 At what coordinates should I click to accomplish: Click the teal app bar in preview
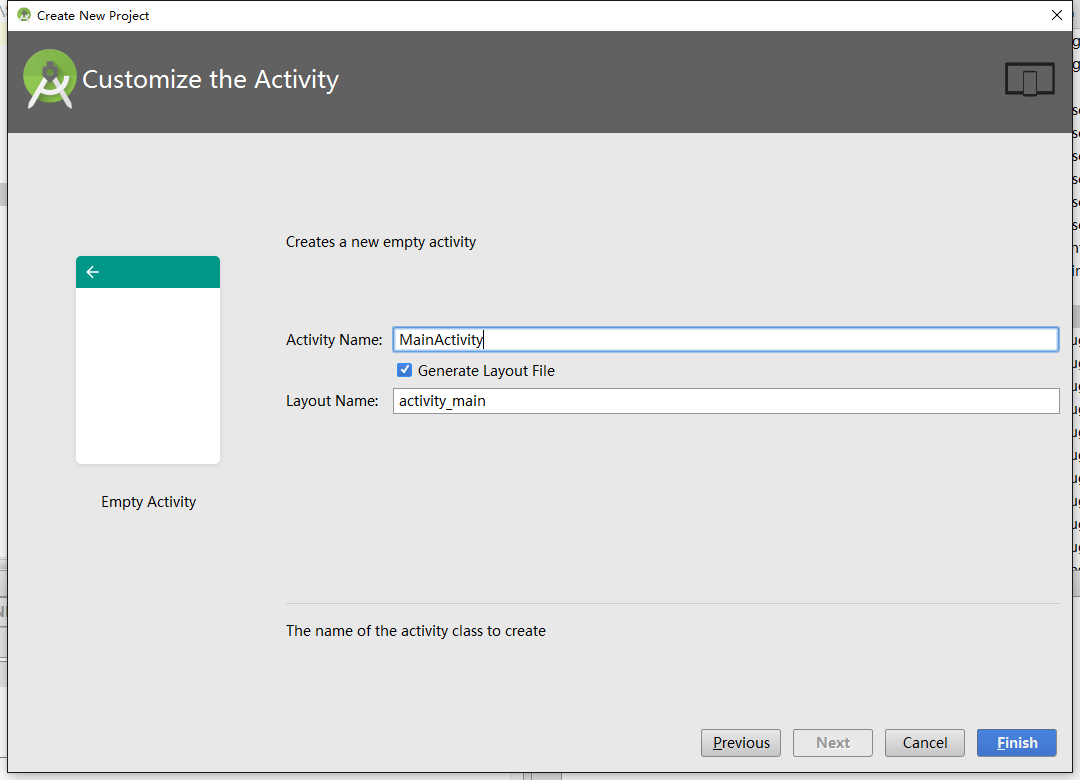[x=148, y=272]
